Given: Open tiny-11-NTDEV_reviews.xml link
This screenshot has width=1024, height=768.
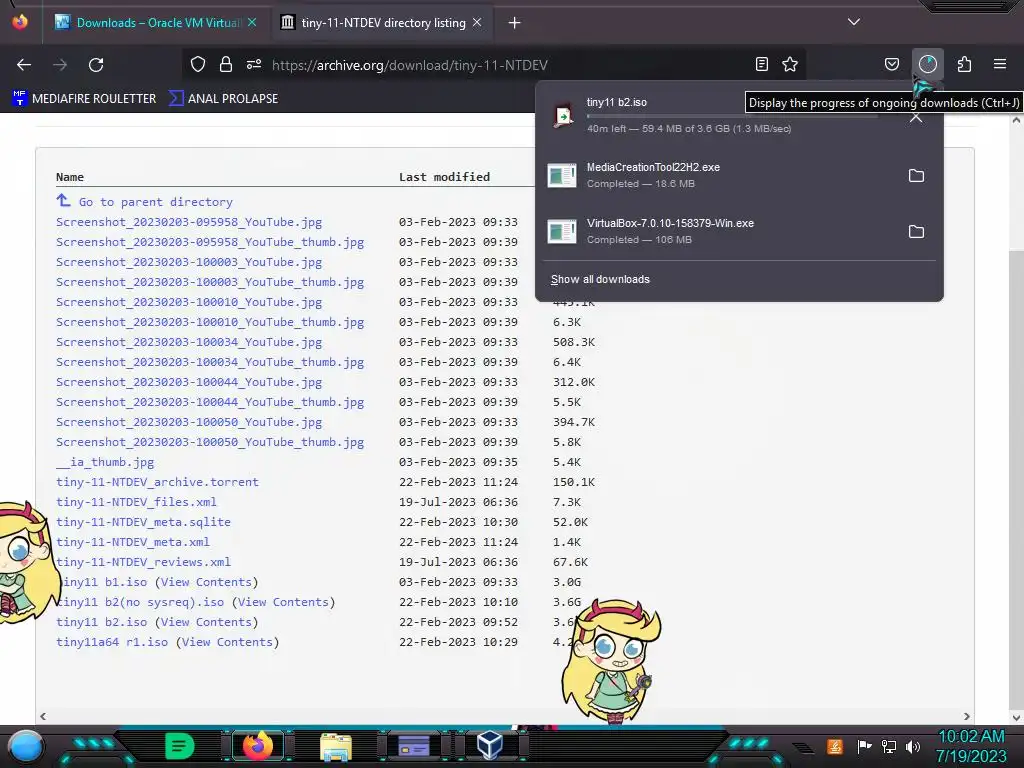Looking at the screenshot, I should (143, 562).
